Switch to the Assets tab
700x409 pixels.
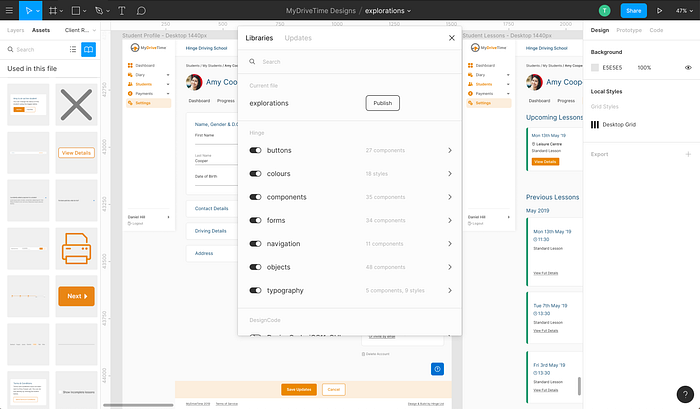(x=41, y=30)
